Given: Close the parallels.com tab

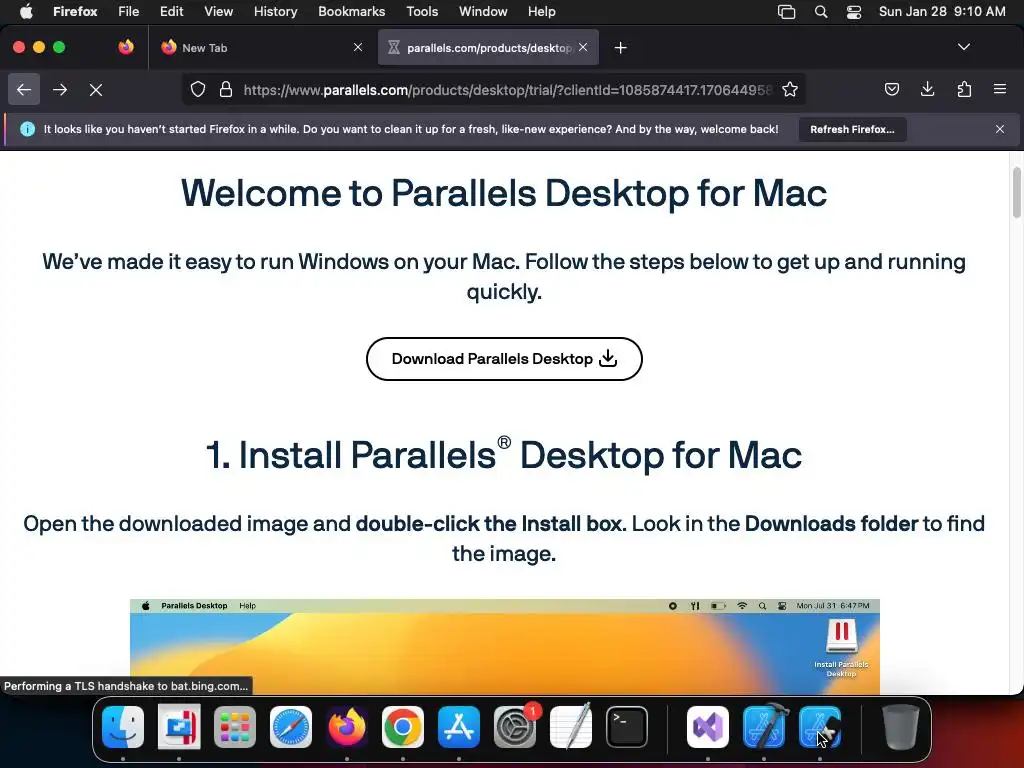Looking at the screenshot, I should point(583,47).
